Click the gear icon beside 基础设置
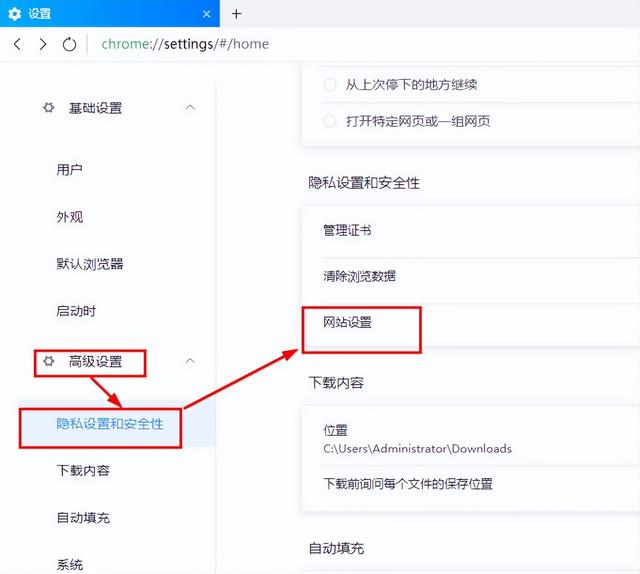The image size is (640, 574). (x=49, y=107)
